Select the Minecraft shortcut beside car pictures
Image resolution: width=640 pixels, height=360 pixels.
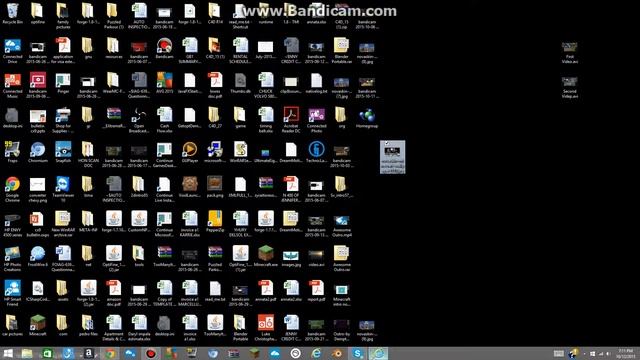[x=38, y=325]
